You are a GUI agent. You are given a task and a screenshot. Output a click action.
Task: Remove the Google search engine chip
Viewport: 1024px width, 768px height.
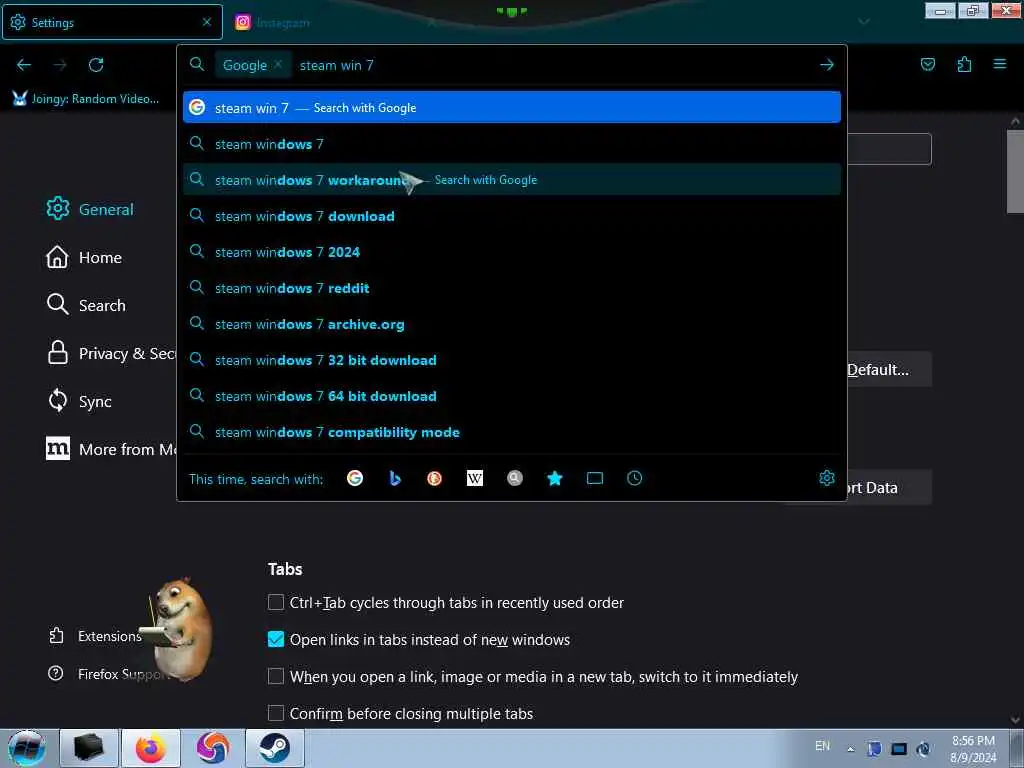click(278, 64)
